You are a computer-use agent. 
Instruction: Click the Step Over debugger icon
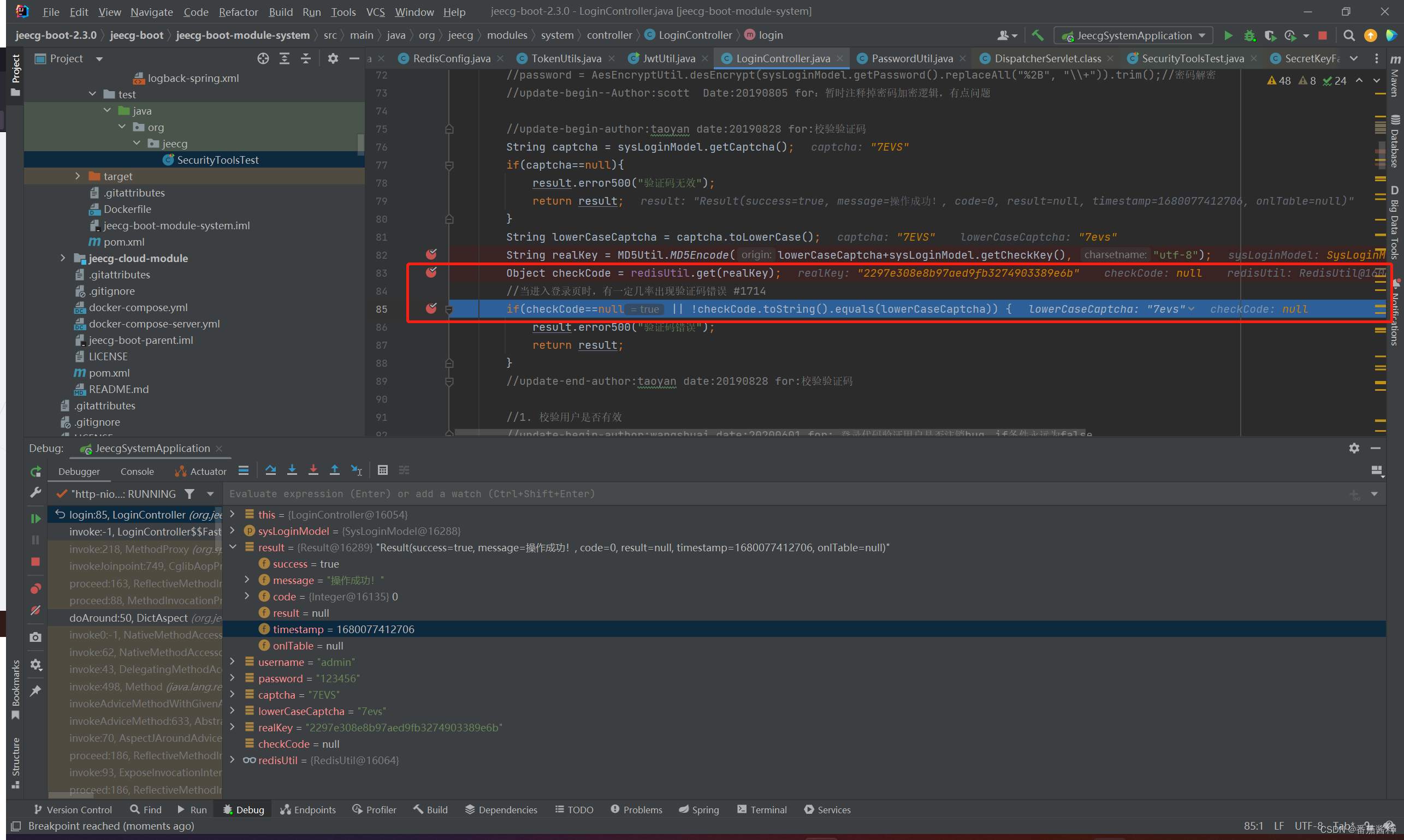coord(270,471)
